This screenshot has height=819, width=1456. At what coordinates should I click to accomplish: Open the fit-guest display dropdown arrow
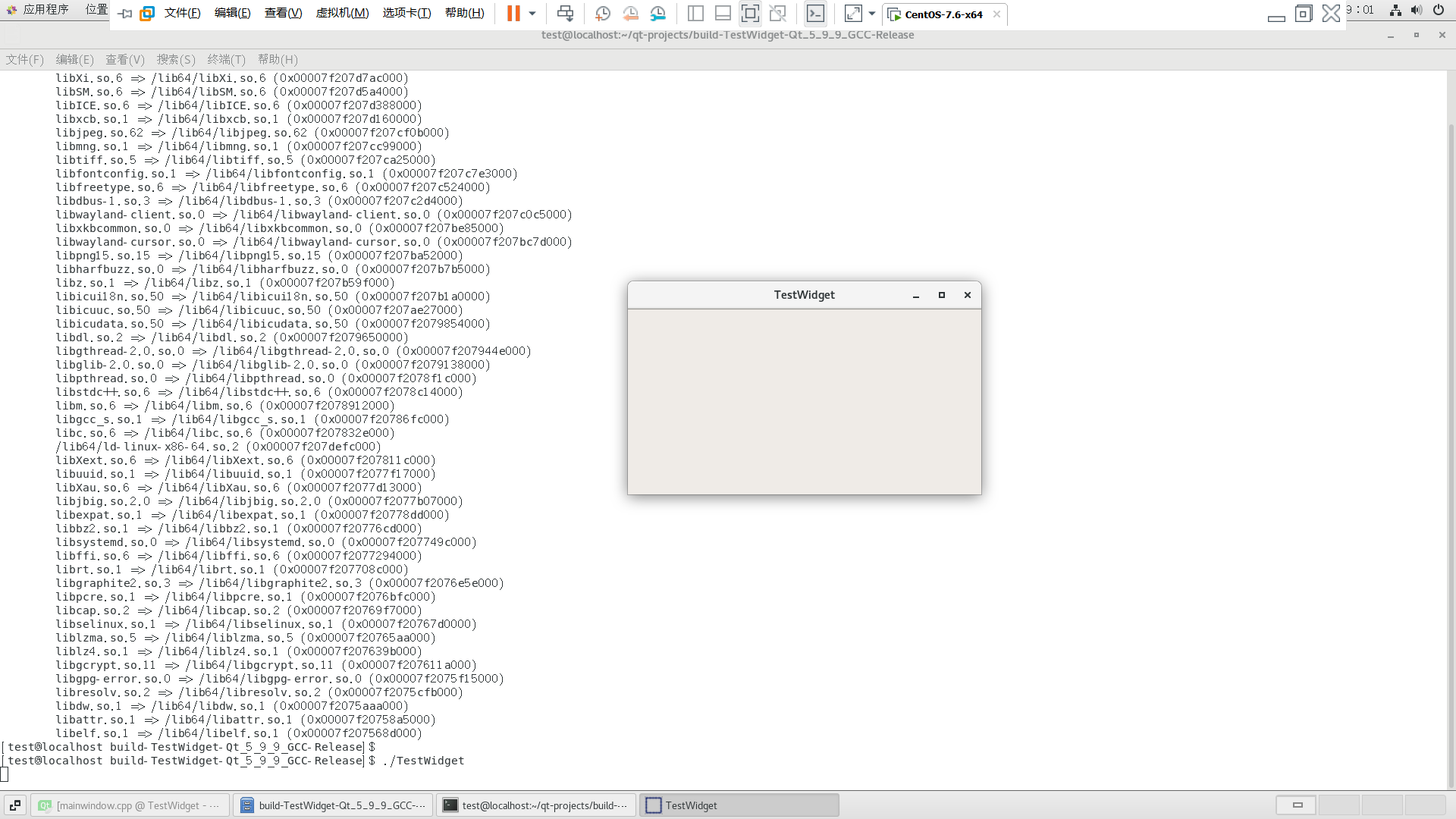[872, 13]
